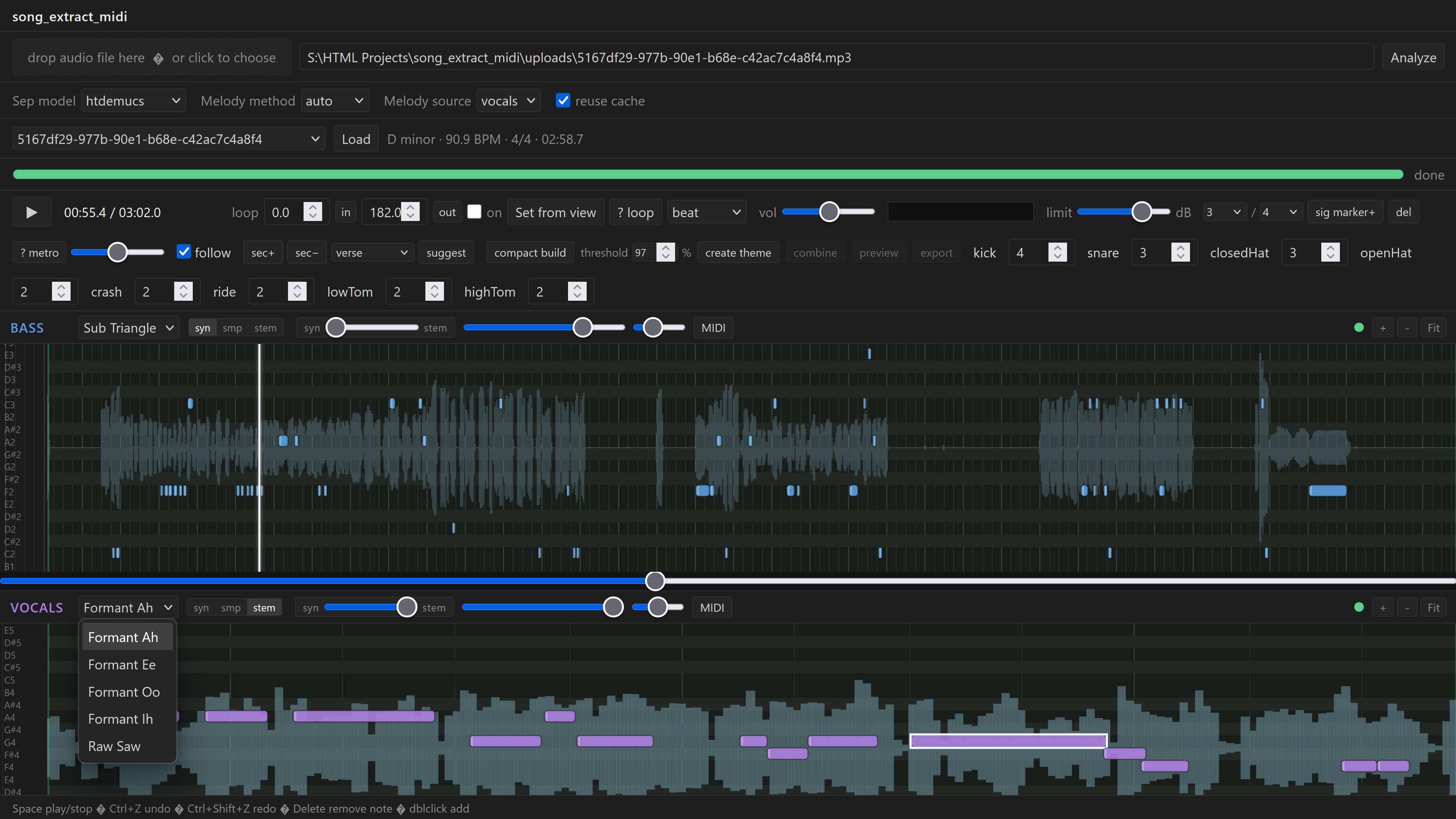Click threshold stepper arrows
Viewport: 1456px width, 819px height.
pyautogui.click(x=665, y=252)
